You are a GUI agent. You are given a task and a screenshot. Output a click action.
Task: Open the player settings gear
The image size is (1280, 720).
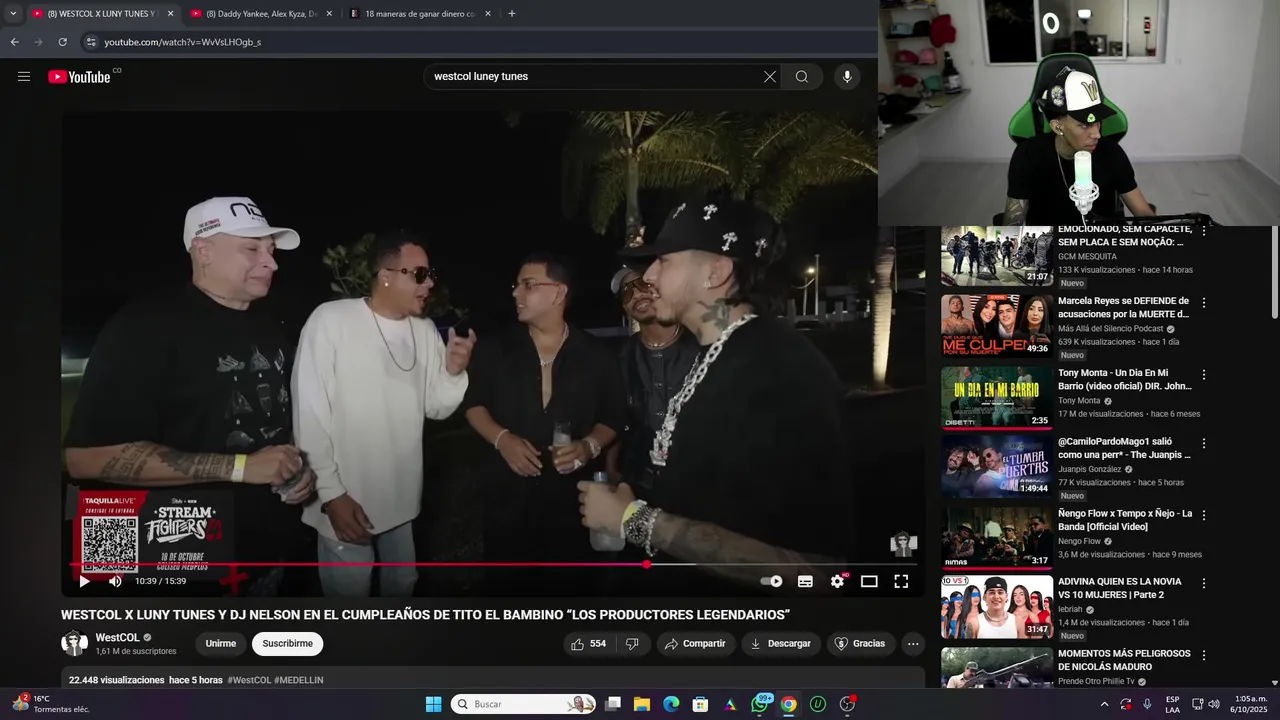click(838, 581)
